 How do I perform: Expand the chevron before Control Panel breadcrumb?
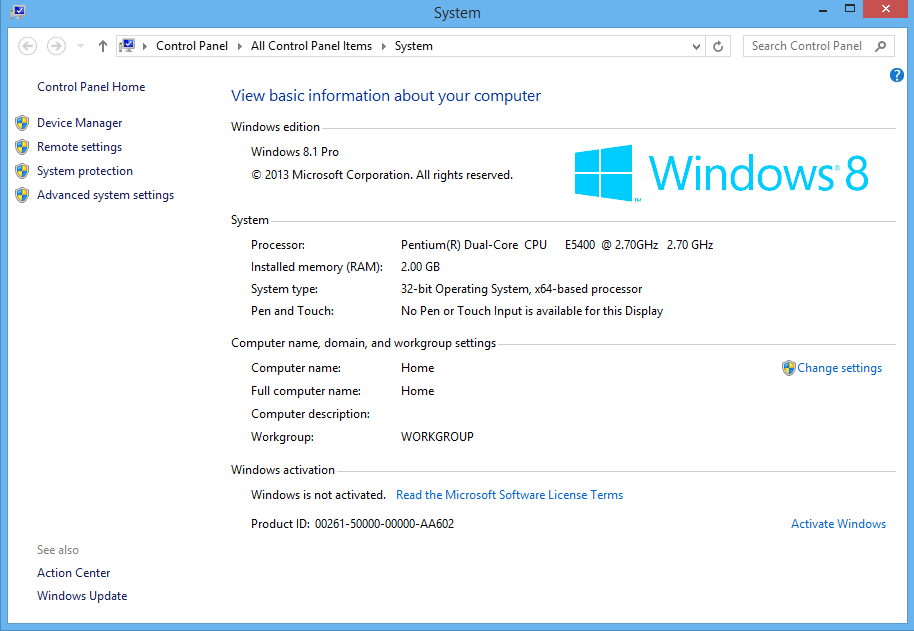tap(145, 46)
